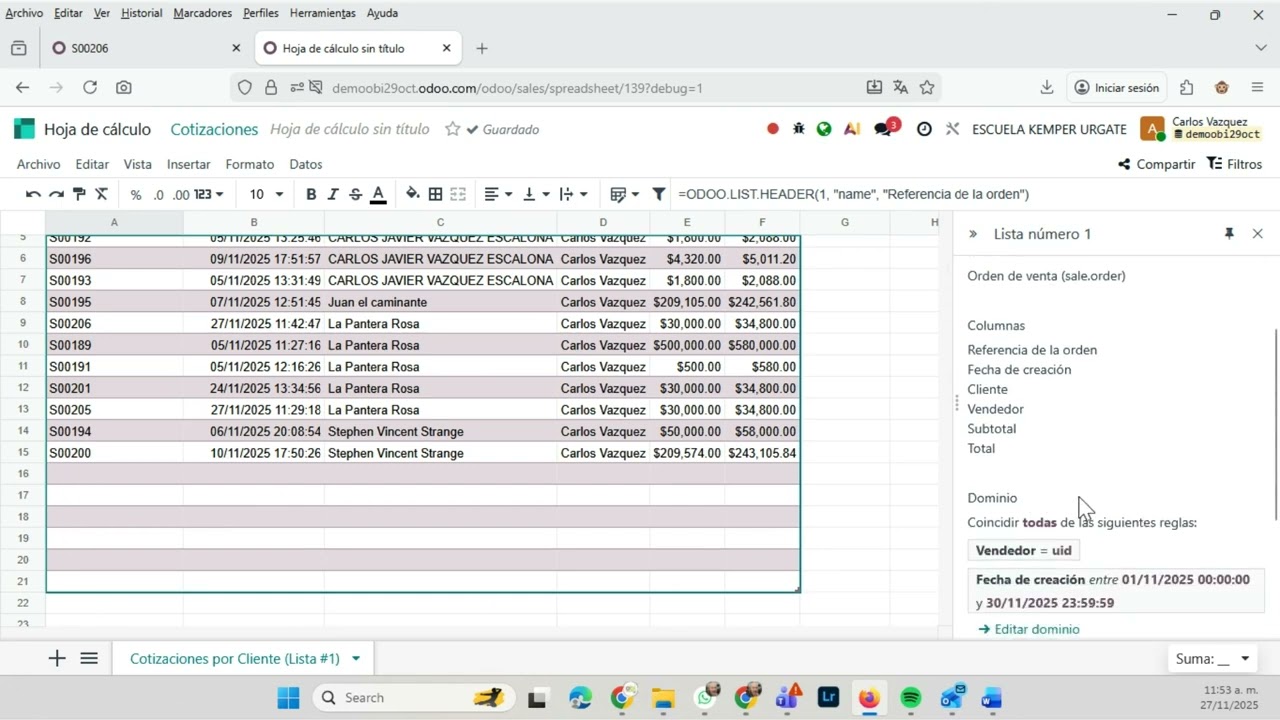Open the Cotizaciones por Cliente sheet tab menu arrow
The image size is (1280, 720).
[x=355, y=658]
